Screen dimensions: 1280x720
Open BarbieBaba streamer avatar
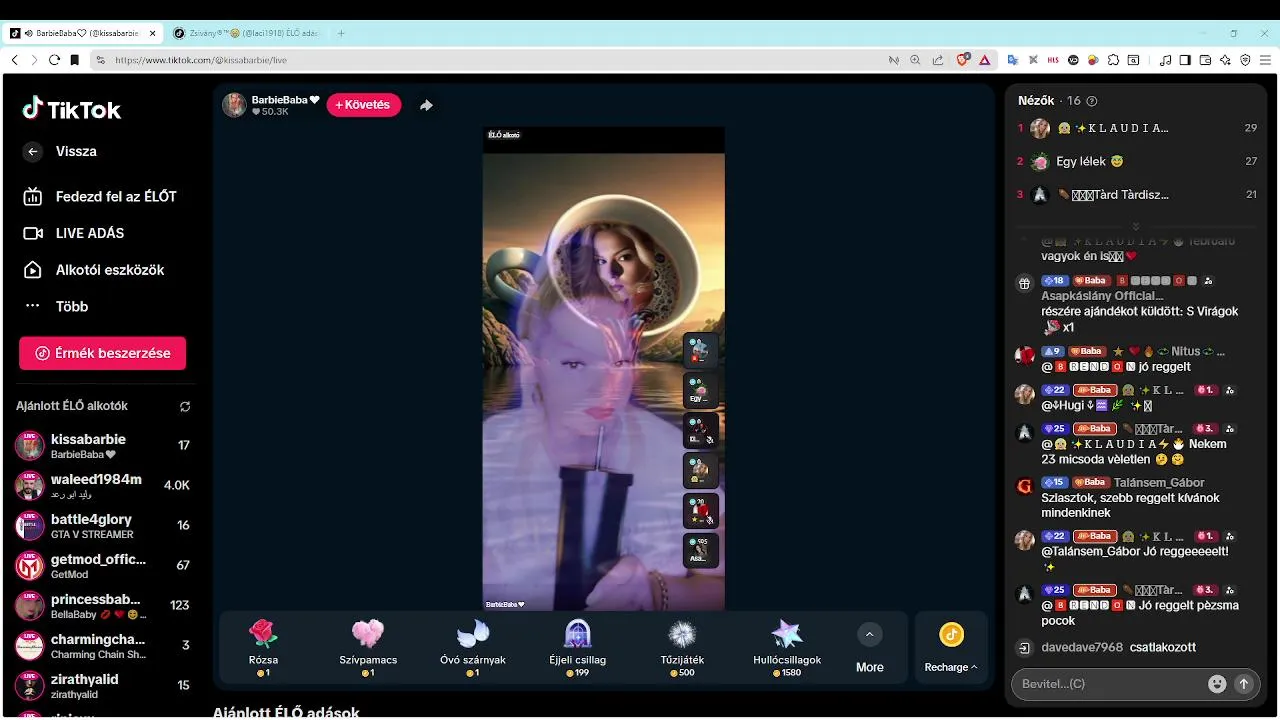point(234,105)
